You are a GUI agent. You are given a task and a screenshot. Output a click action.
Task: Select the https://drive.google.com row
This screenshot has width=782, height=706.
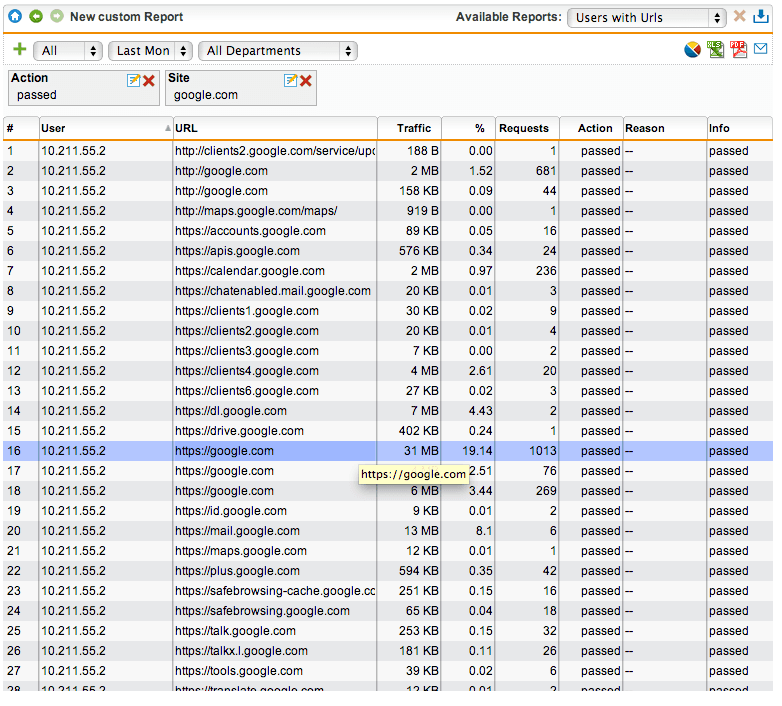point(388,431)
